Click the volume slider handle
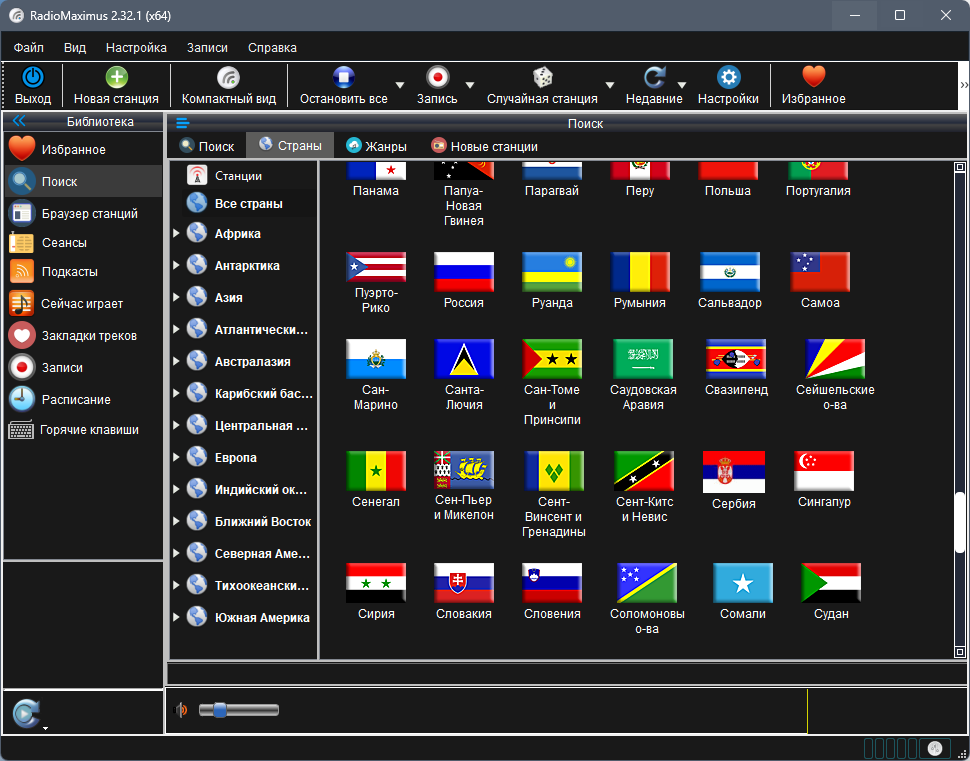 point(220,710)
